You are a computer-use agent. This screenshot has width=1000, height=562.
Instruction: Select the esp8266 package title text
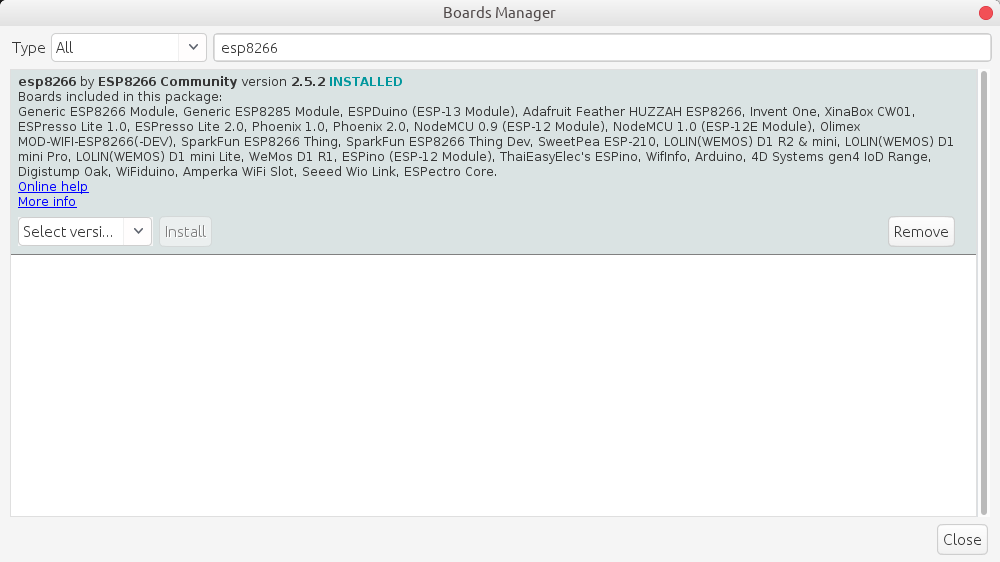(47, 82)
